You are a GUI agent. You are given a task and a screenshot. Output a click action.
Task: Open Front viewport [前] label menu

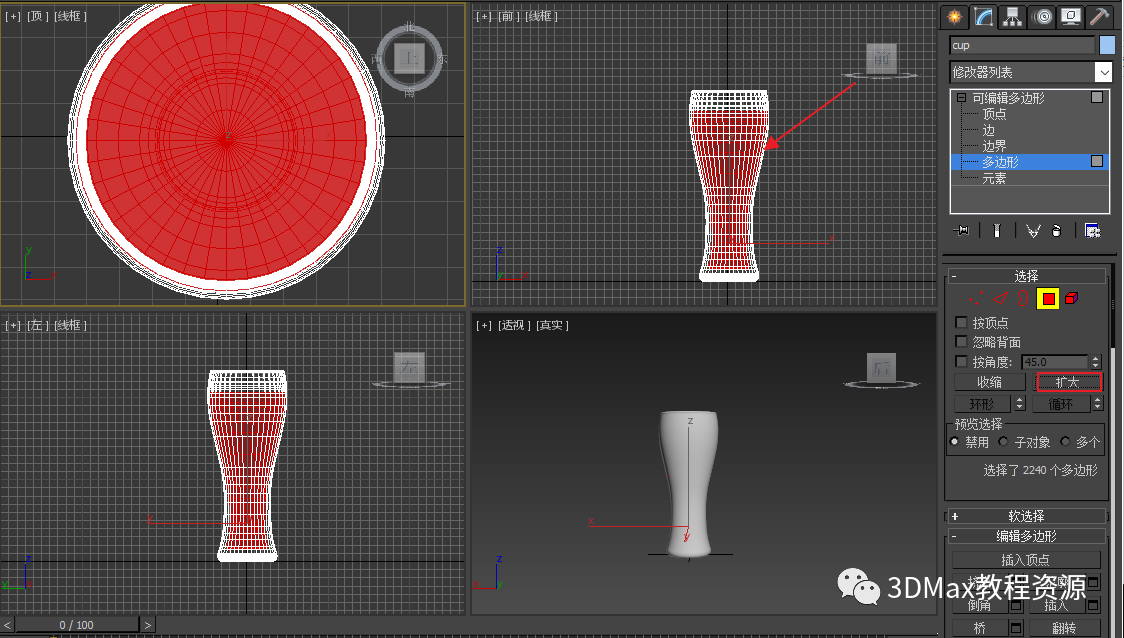pyautogui.click(x=507, y=16)
